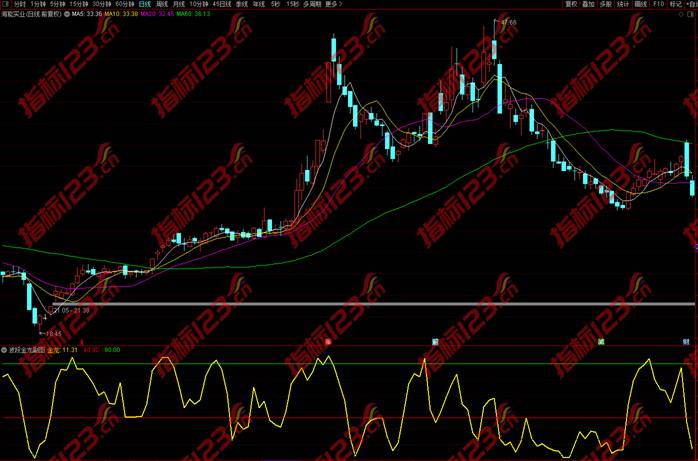Select the 5秒 period tab
698x461 pixels.
pyautogui.click(x=275, y=4)
